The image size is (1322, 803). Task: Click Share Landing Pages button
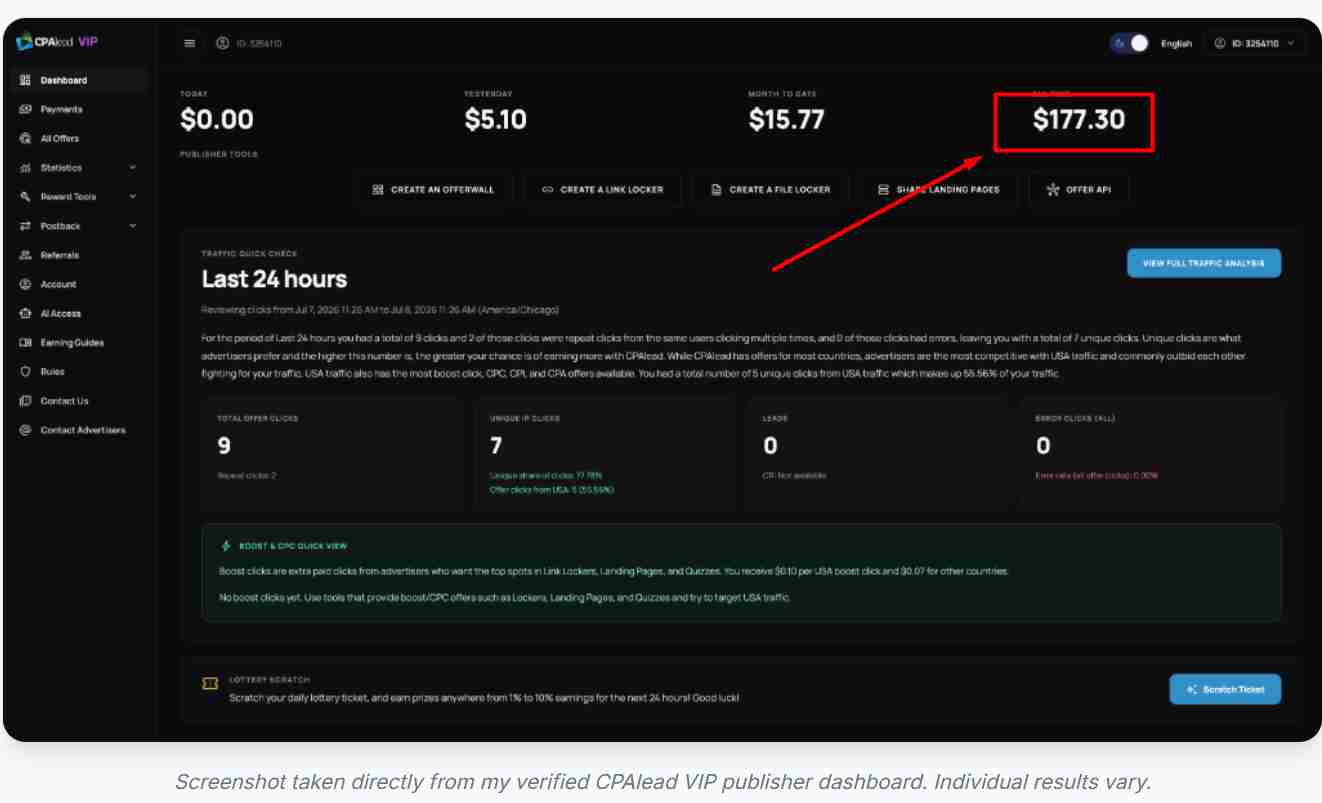[x=939, y=189]
